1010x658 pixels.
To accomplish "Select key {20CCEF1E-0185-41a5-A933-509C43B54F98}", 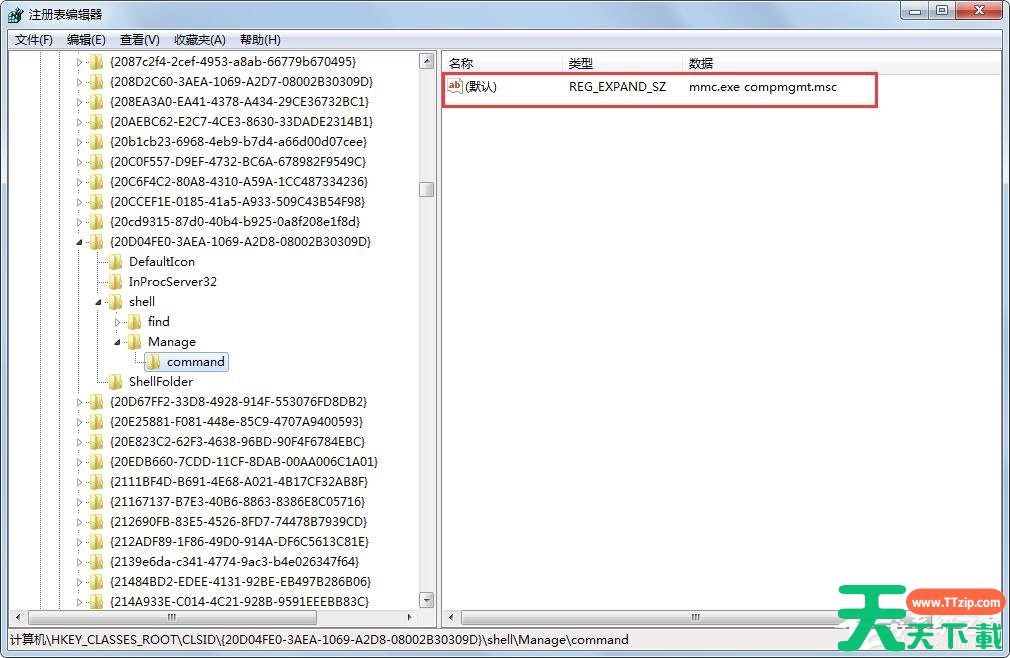I will (x=238, y=202).
